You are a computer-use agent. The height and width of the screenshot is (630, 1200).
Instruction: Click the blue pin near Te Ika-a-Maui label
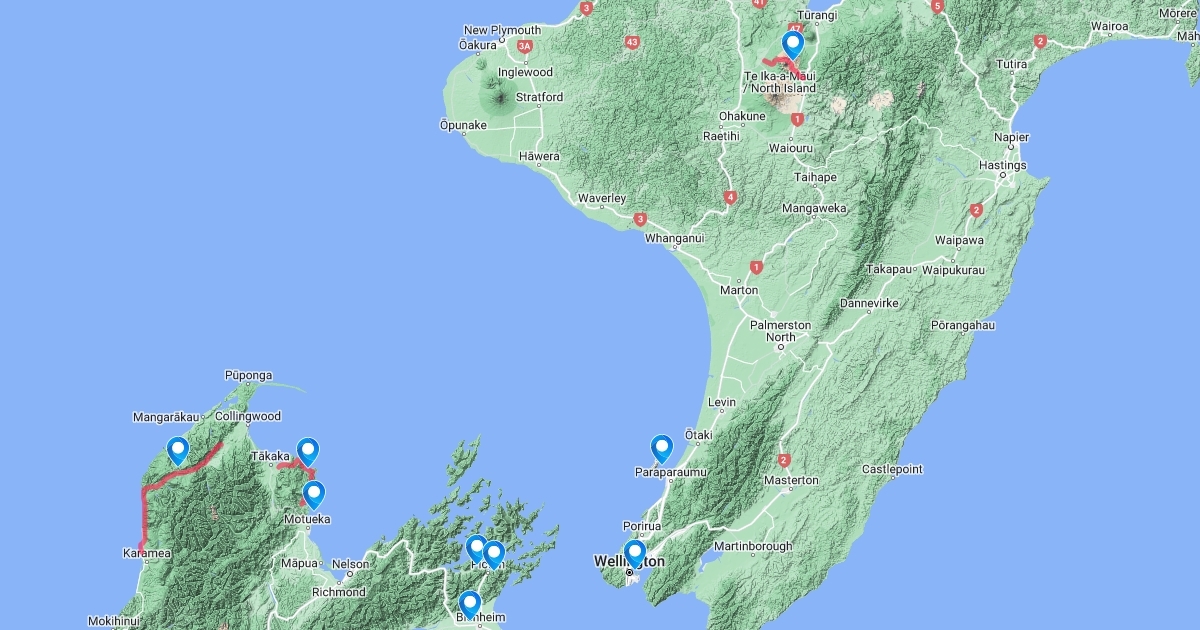793,46
